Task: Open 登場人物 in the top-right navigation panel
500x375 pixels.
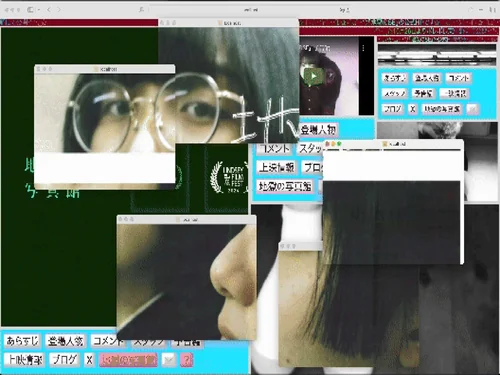Action: [x=427, y=78]
